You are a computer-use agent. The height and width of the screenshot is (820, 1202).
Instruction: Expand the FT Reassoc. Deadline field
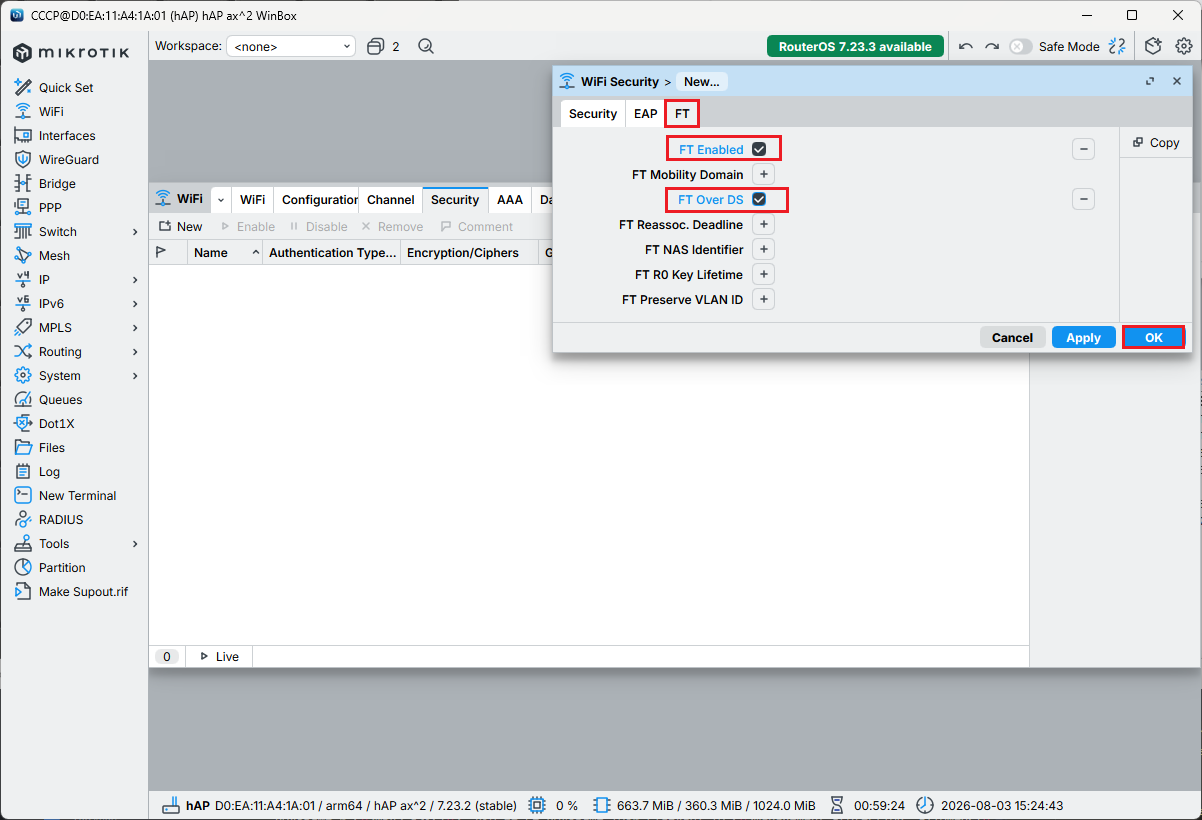763,224
